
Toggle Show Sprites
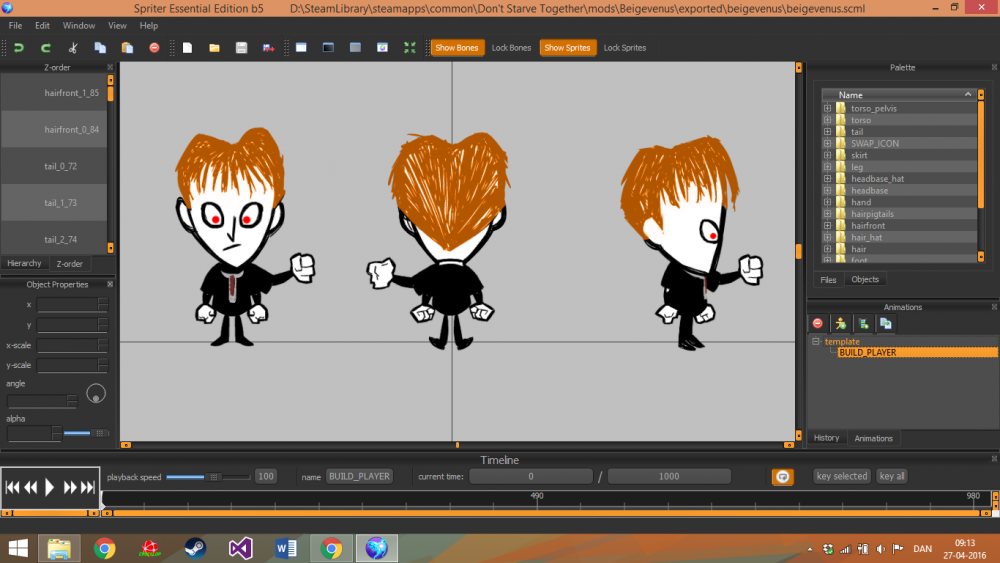pyautogui.click(x=567, y=48)
